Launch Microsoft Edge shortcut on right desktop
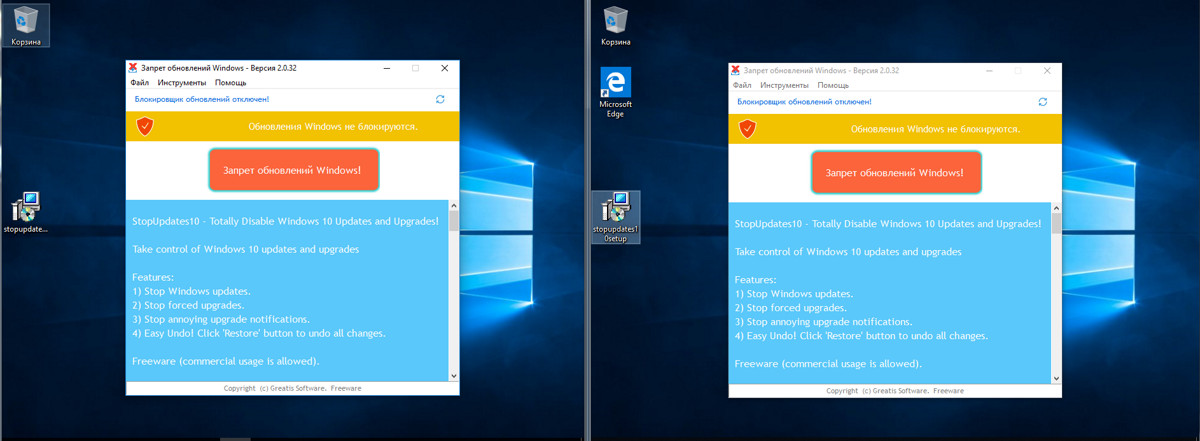The height and width of the screenshot is (441, 1200). point(616,94)
